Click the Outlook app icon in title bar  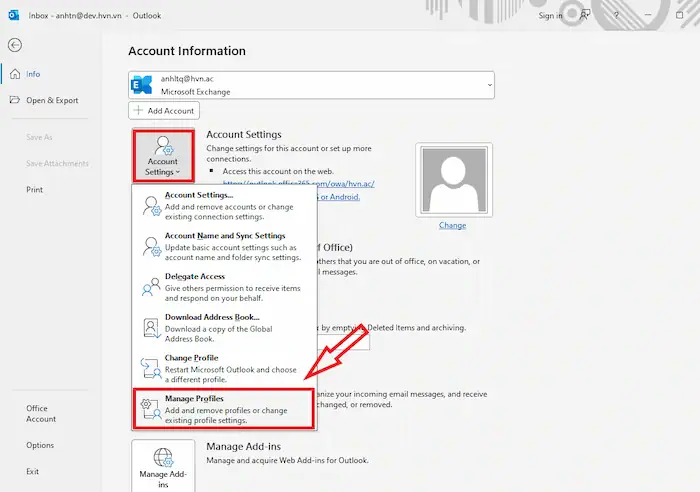[13, 15]
